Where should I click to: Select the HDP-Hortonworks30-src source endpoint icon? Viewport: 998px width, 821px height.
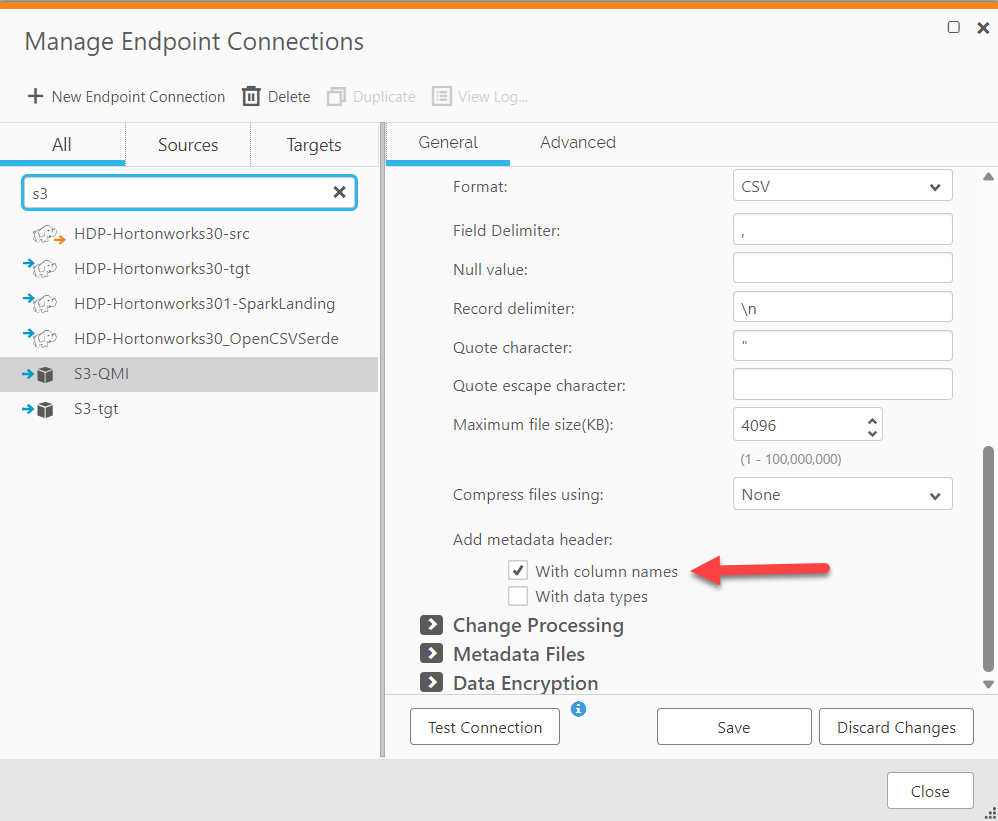pyautogui.click(x=46, y=234)
